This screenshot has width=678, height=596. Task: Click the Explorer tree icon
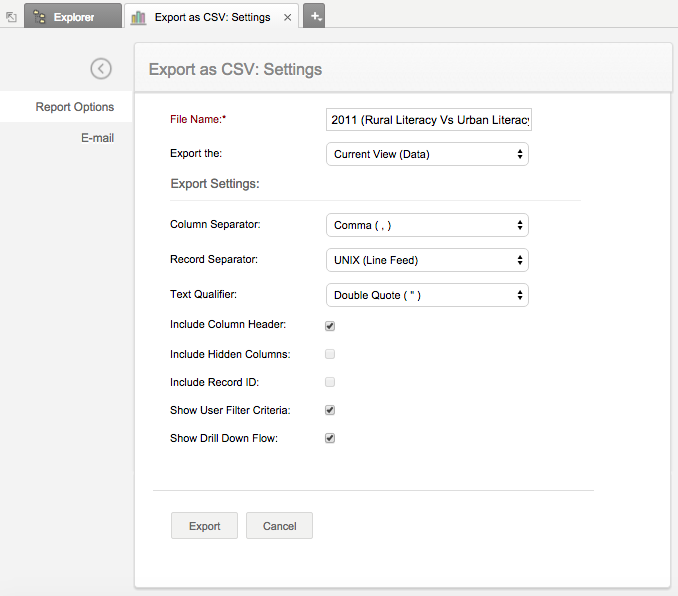tap(39, 17)
